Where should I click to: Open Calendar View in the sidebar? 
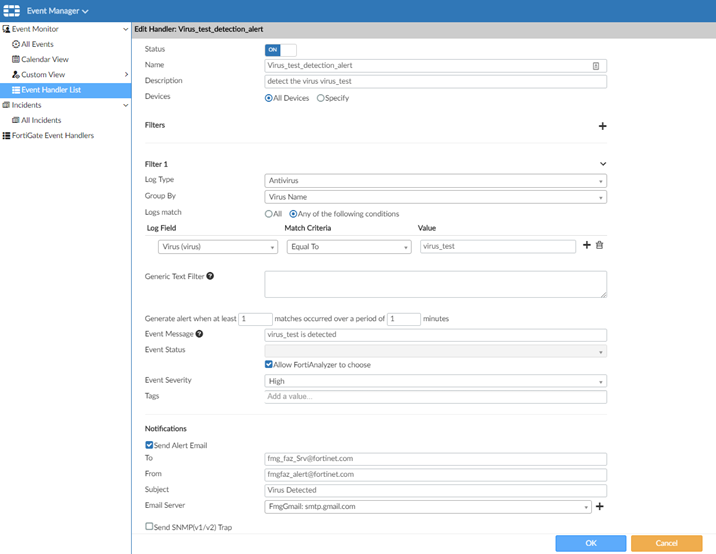pyautogui.click(x=45, y=59)
